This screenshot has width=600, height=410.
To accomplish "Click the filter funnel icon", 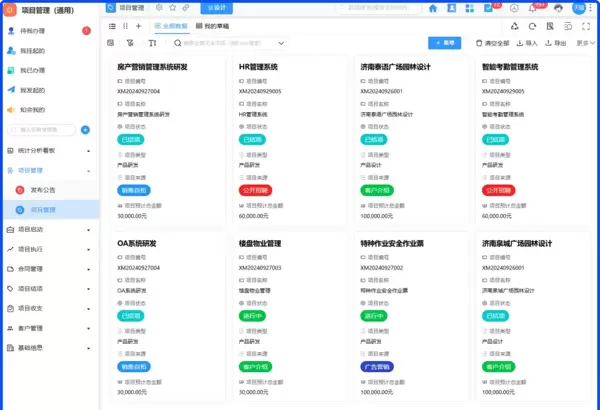I will [x=130, y=43].
